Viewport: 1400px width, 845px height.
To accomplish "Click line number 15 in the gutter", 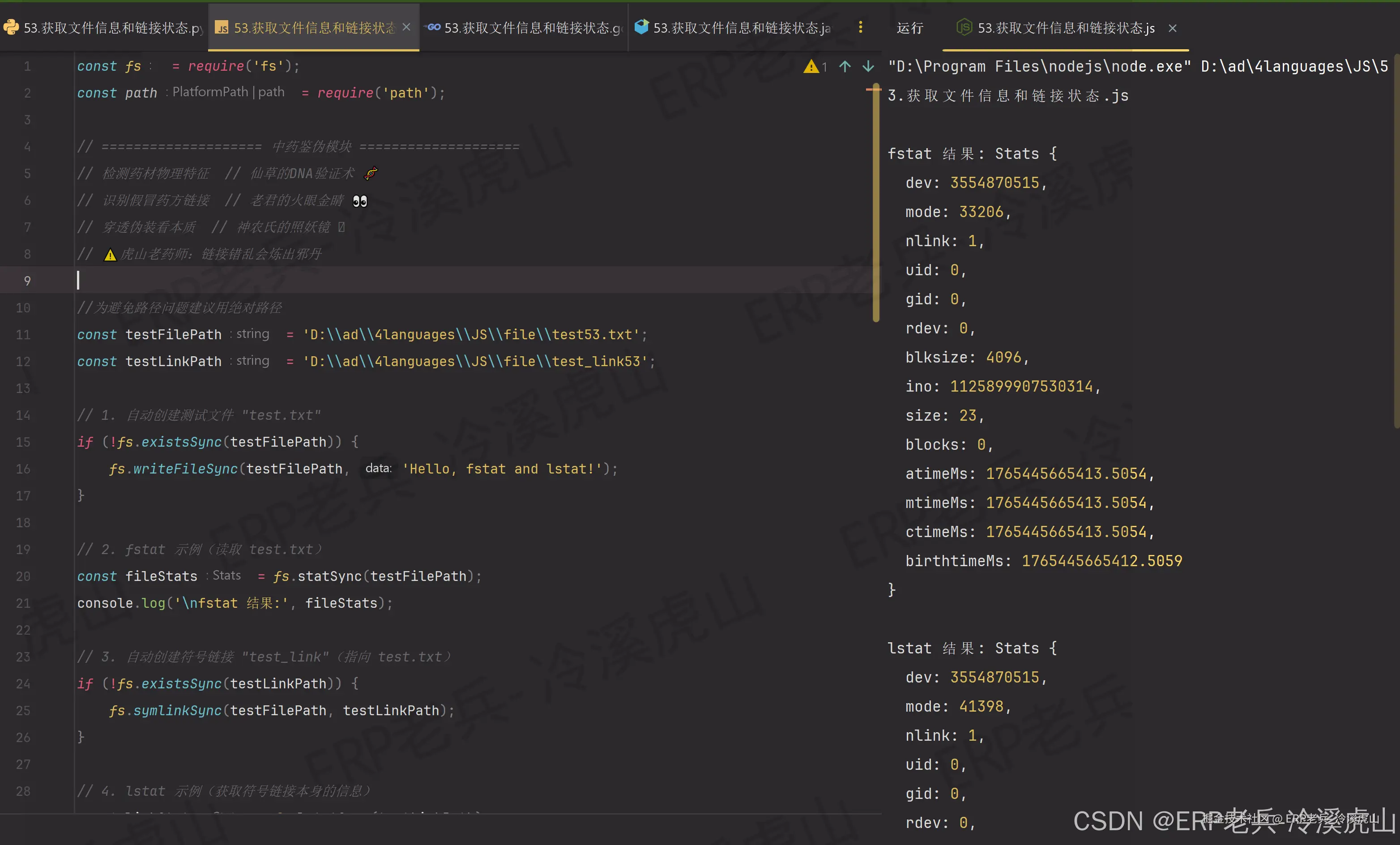I will coord(23,442).
